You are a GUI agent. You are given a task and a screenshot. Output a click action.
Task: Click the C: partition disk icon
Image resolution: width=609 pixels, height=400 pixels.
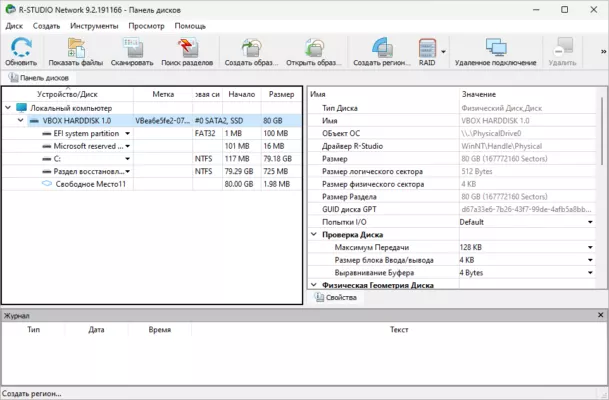click(47, 159)
